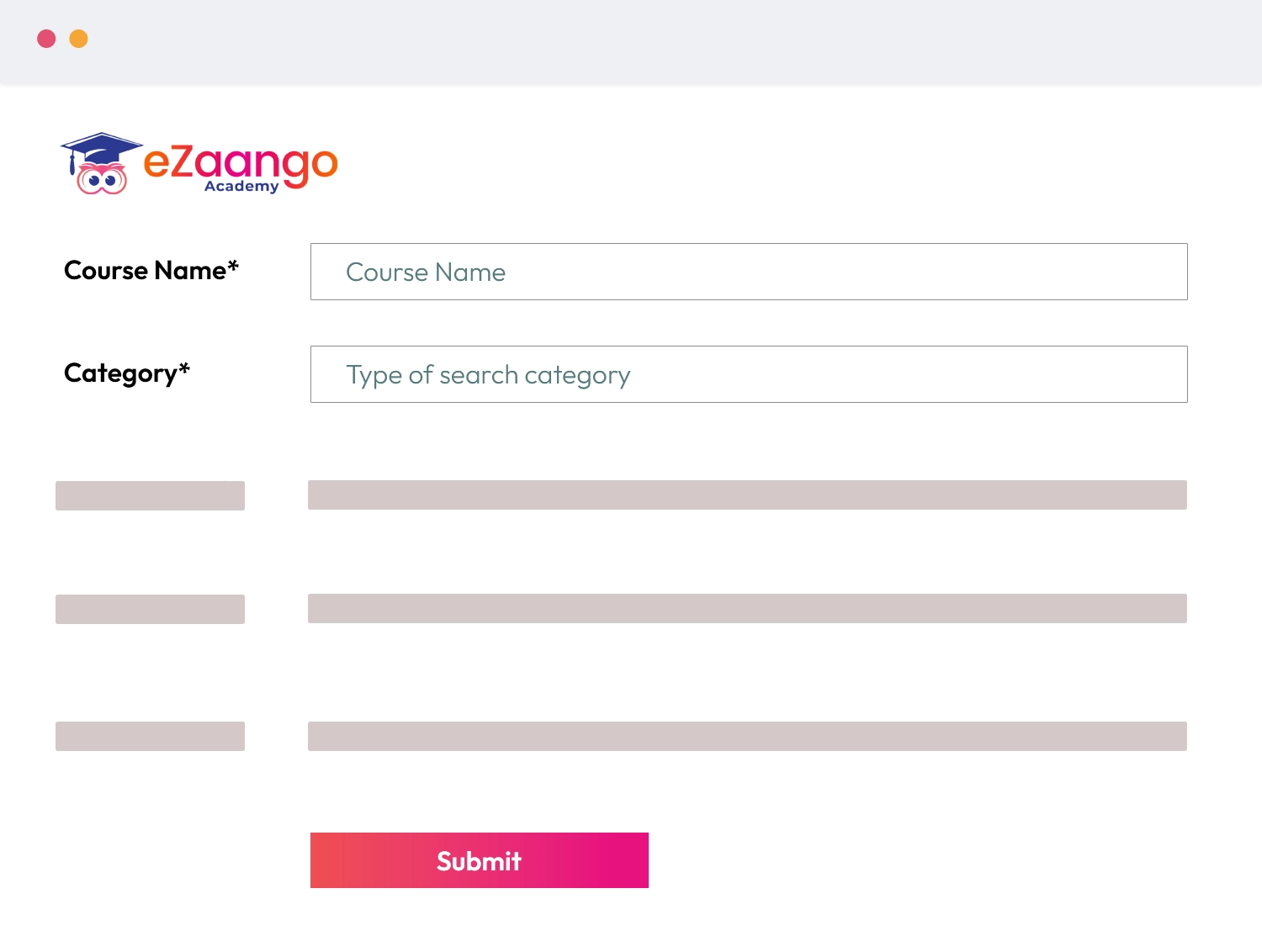Image resolution: width=1262 pixels, height=952 pixels.
Task: Click the Type of search category field
Action: point(749,374)
